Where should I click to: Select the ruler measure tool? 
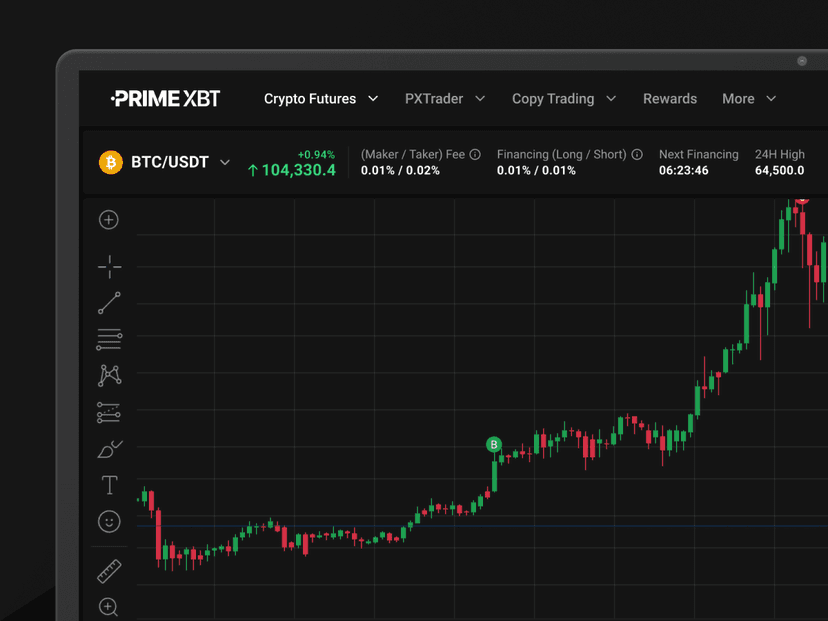point(109,572)
